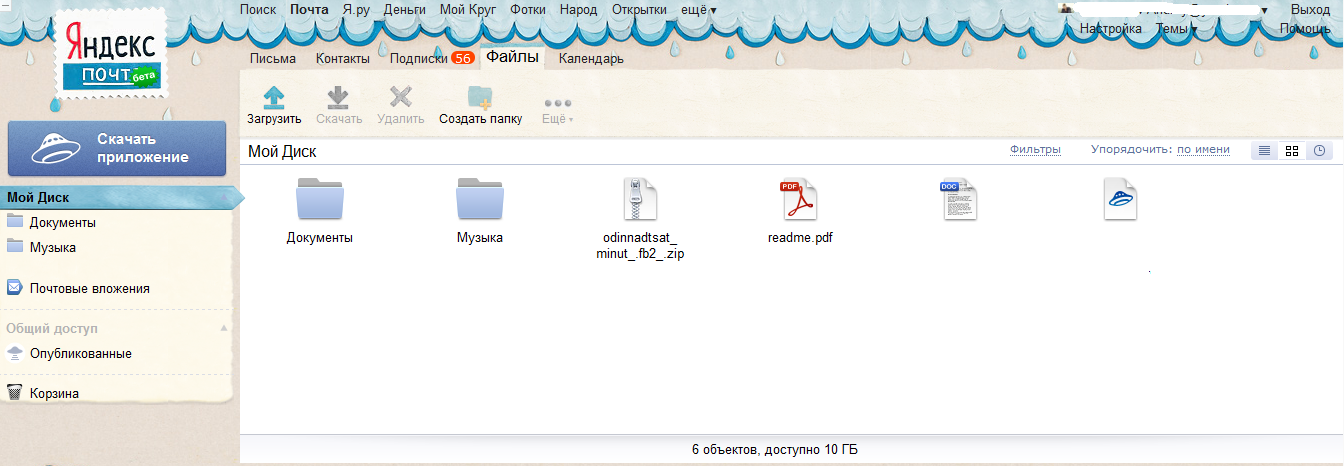Viewport: 1344px width, 466px height.
Task: Switch to list view mode
Action: [1264, 150]
